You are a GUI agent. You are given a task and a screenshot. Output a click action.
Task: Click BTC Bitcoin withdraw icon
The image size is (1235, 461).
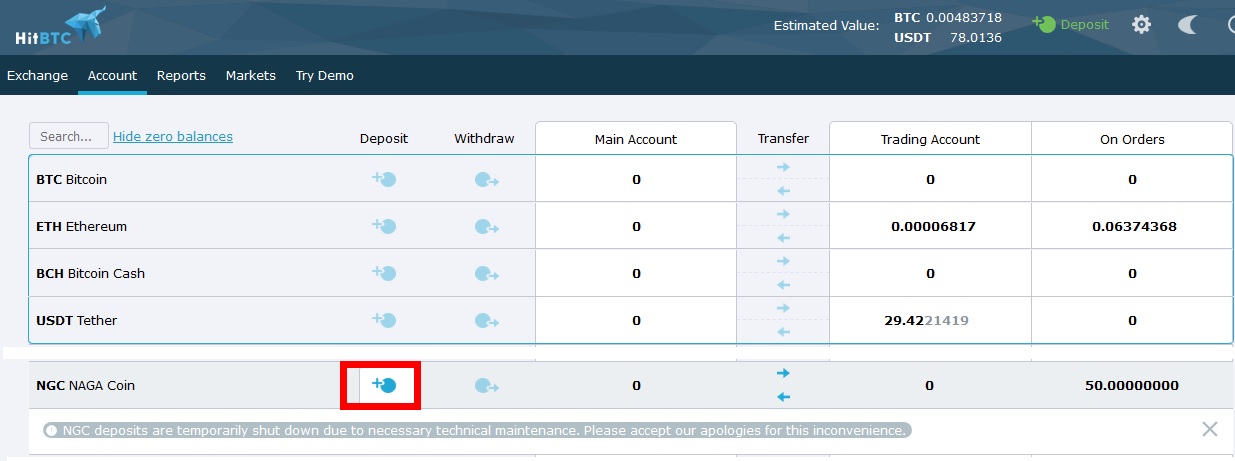tap(486, 180)
